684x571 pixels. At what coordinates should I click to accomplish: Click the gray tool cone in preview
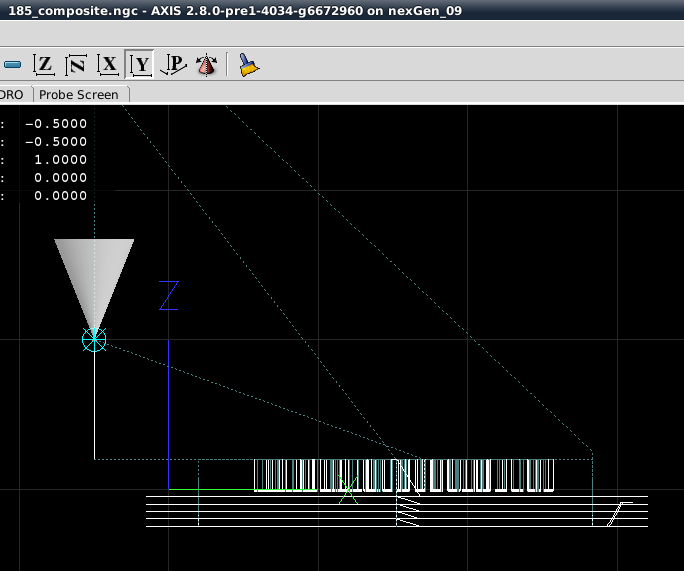click(94, 270)
